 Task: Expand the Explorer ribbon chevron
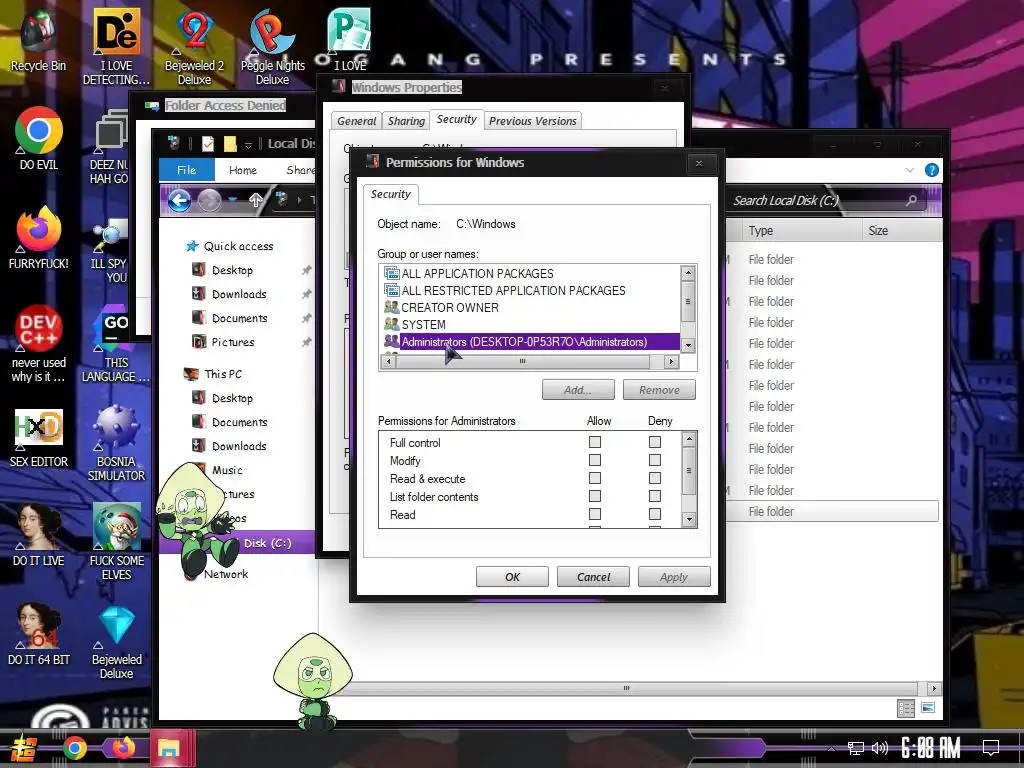pyautogui.click(x=910, y=170)
